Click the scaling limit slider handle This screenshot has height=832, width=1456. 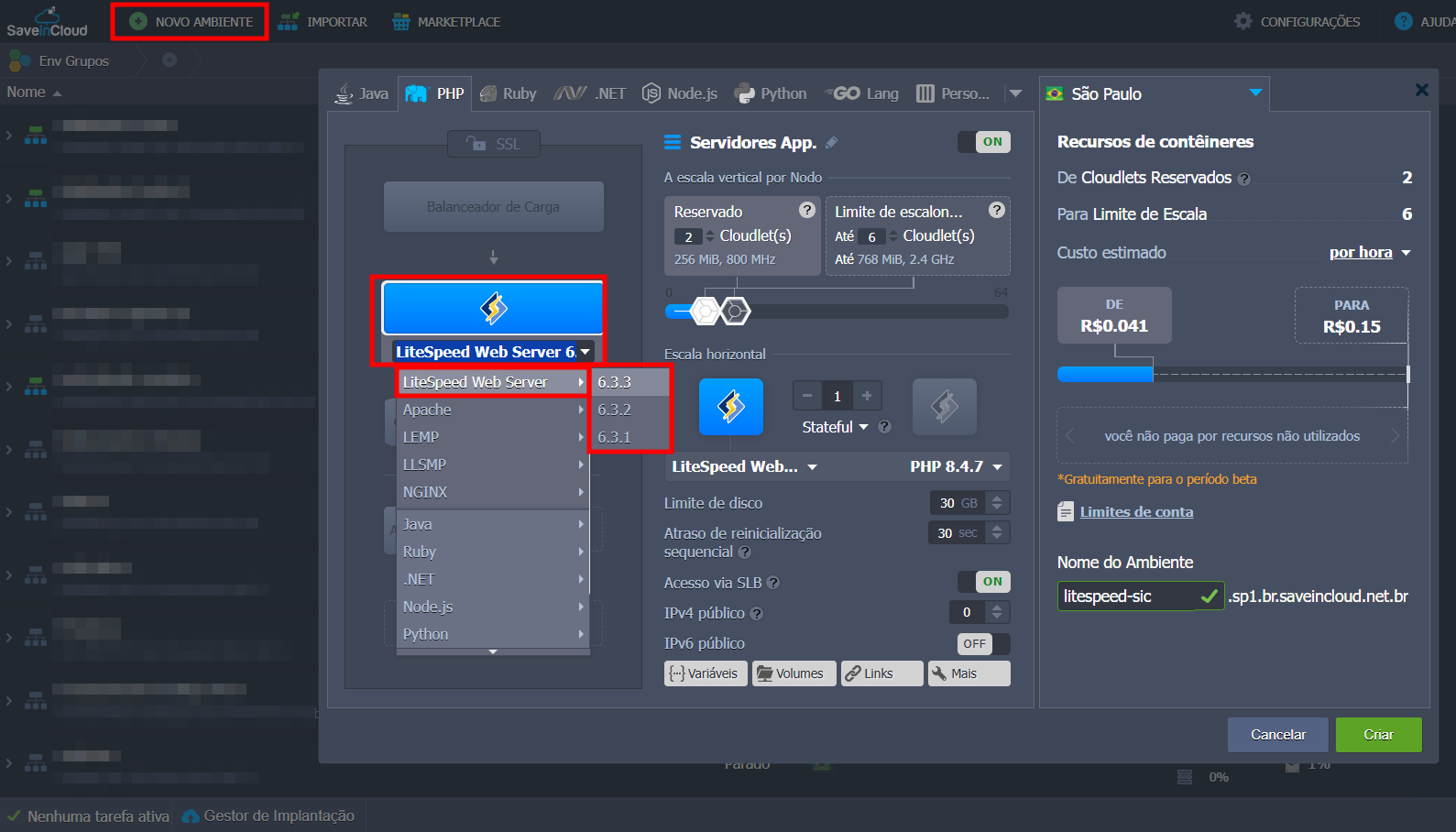pos(736,312)
